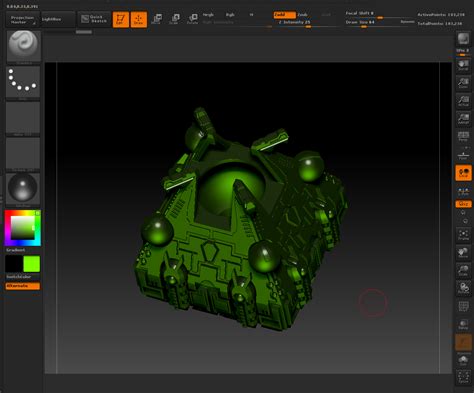
Task: Enable Mrgb painting mode
Action: pos(208,15)
